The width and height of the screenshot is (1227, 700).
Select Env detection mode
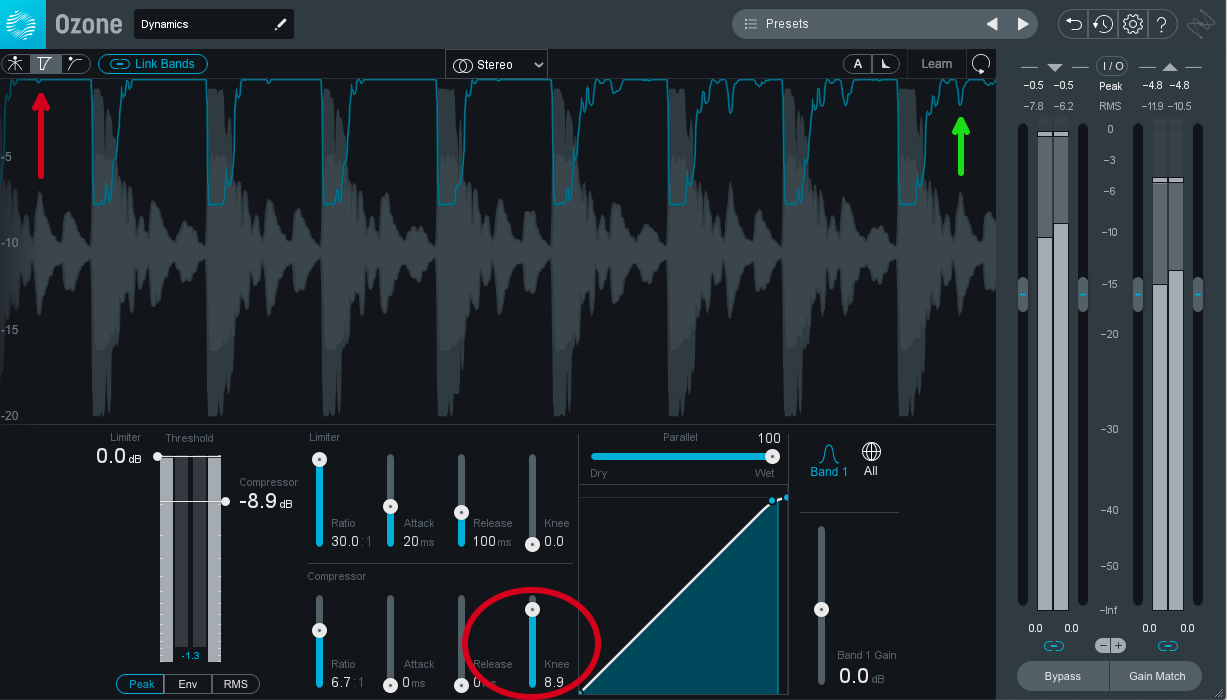coord(188,684)
